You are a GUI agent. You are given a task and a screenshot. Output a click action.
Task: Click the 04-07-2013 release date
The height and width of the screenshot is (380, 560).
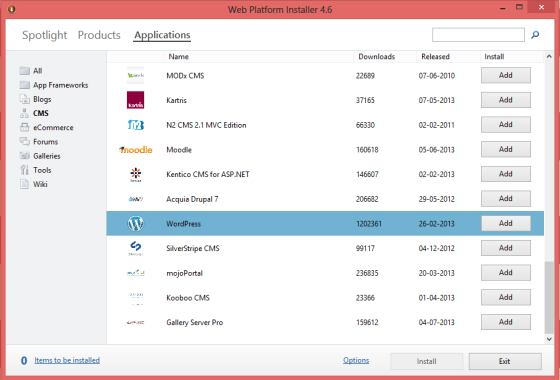click(436, 322)
